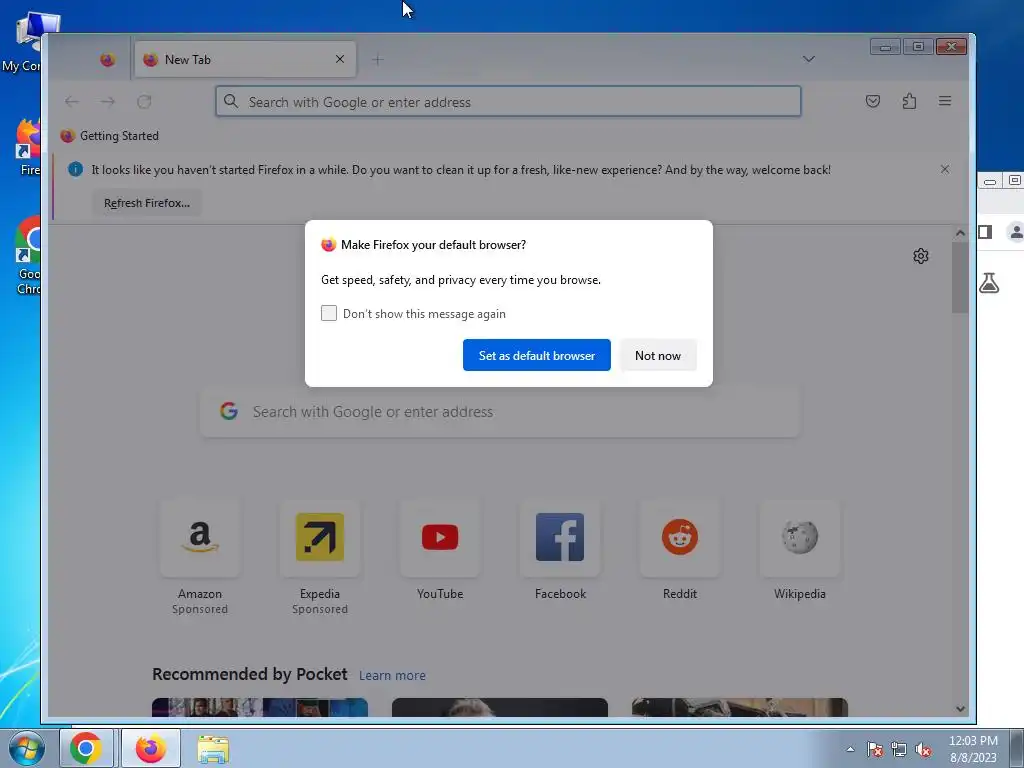Select the pinned Firefox tab
This screenshot has width=1024, height=768.
(x=108, y=59)
